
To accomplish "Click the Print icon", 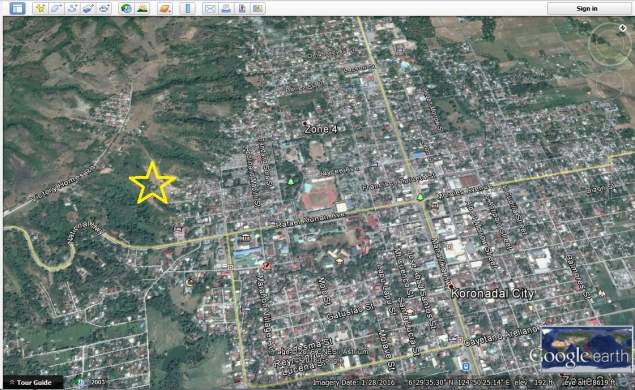I will point(226,8).
